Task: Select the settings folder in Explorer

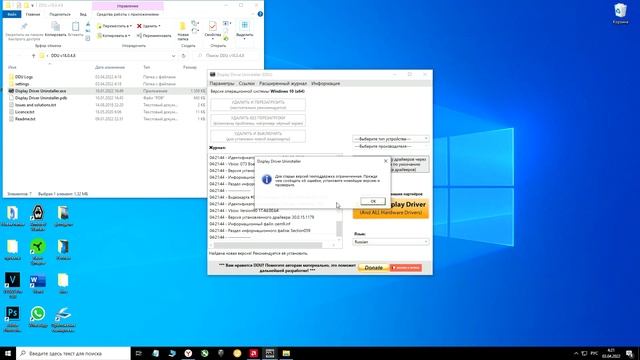Action: point(22,84)
